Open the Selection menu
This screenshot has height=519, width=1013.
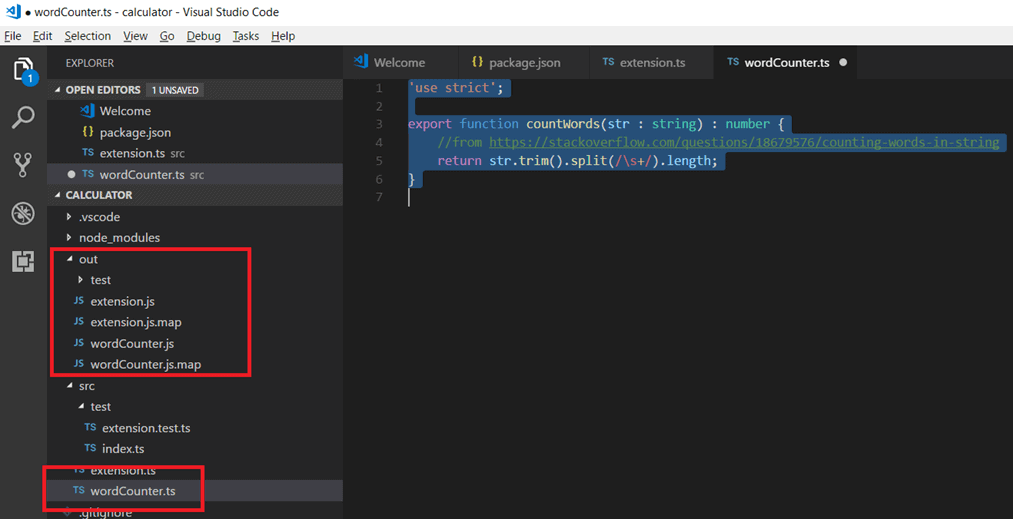click(87, 36)
